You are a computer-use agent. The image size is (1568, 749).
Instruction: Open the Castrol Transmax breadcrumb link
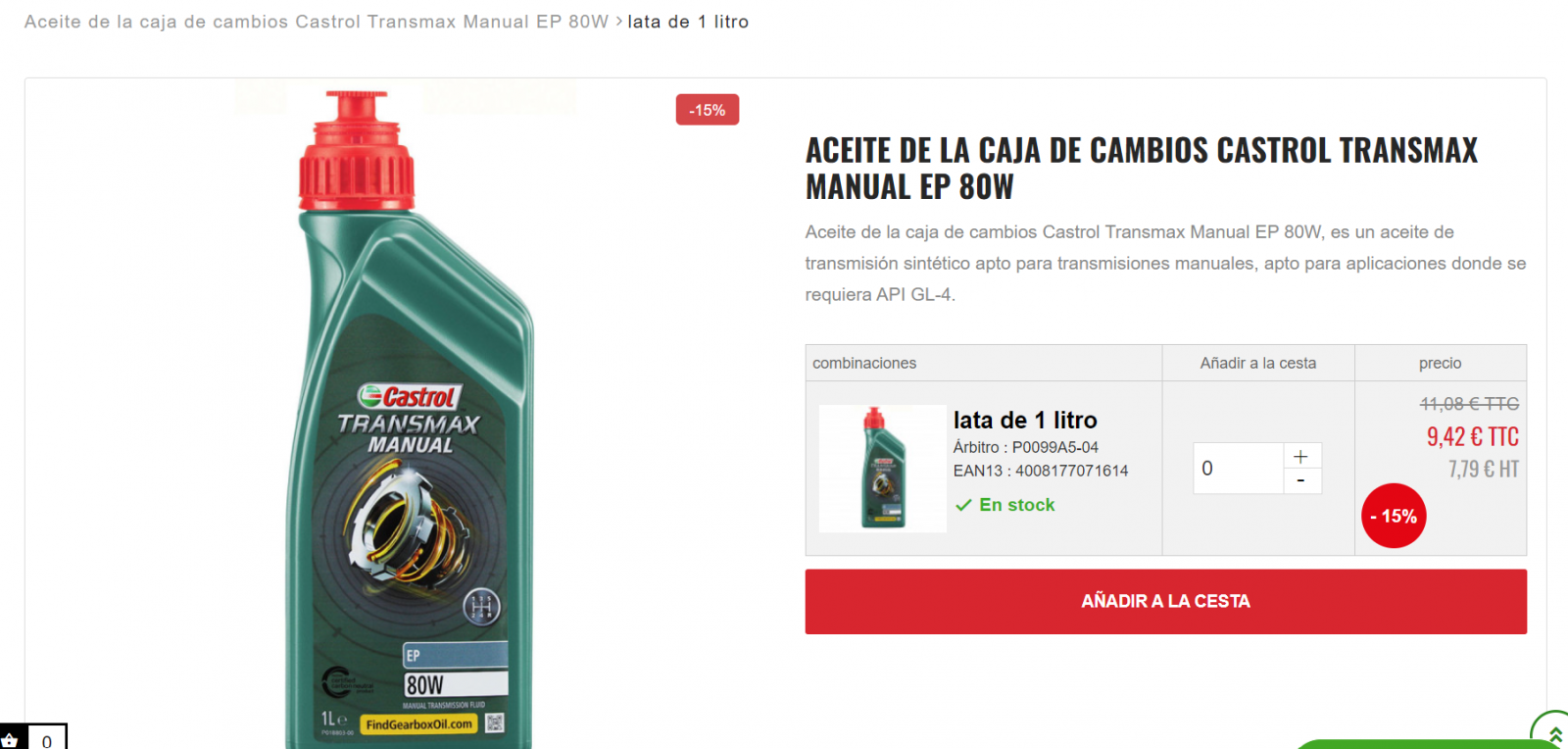pos(317,22)
